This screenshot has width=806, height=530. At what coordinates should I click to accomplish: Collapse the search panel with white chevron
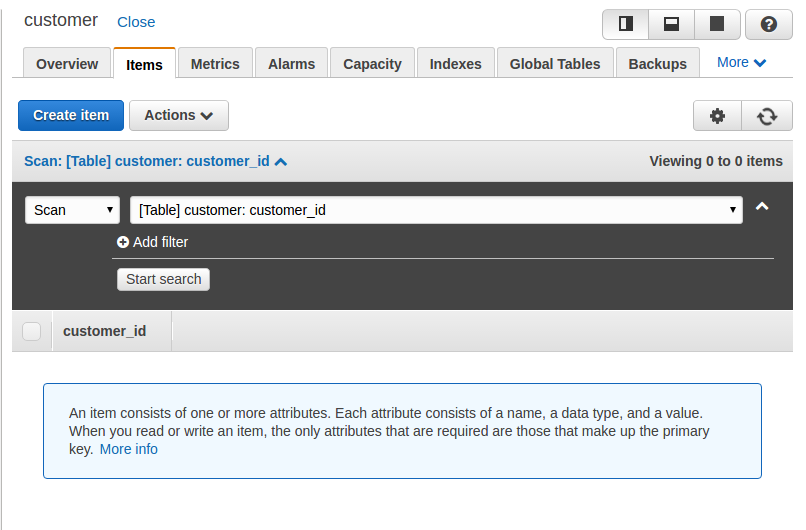point(762,207)
